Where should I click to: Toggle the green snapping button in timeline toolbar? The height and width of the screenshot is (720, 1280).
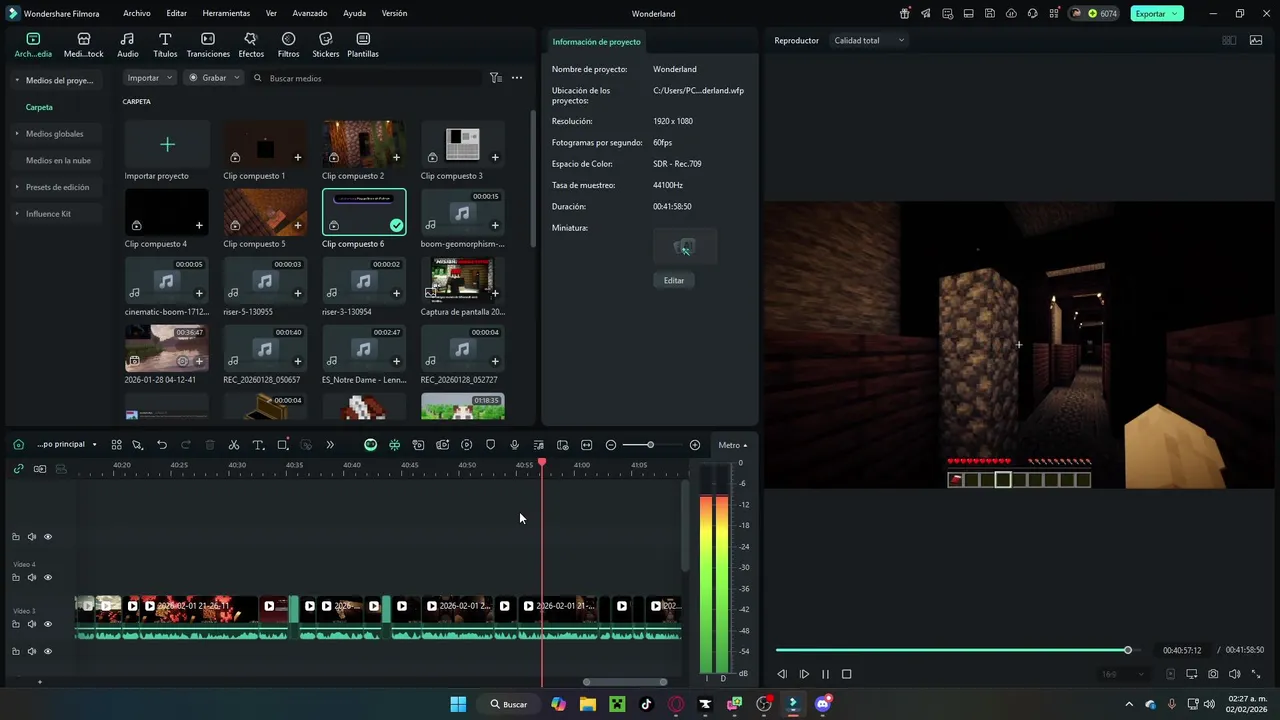click(x=395, y=445)
